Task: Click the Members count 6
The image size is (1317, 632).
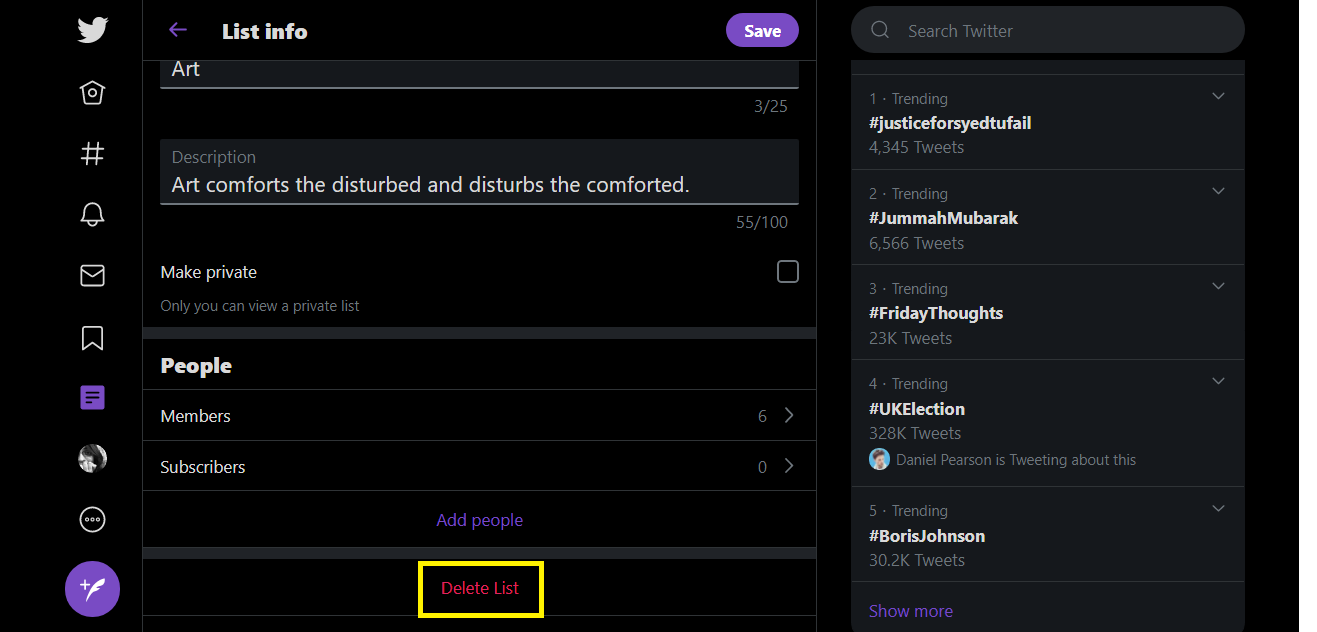Action: point(762,416)
